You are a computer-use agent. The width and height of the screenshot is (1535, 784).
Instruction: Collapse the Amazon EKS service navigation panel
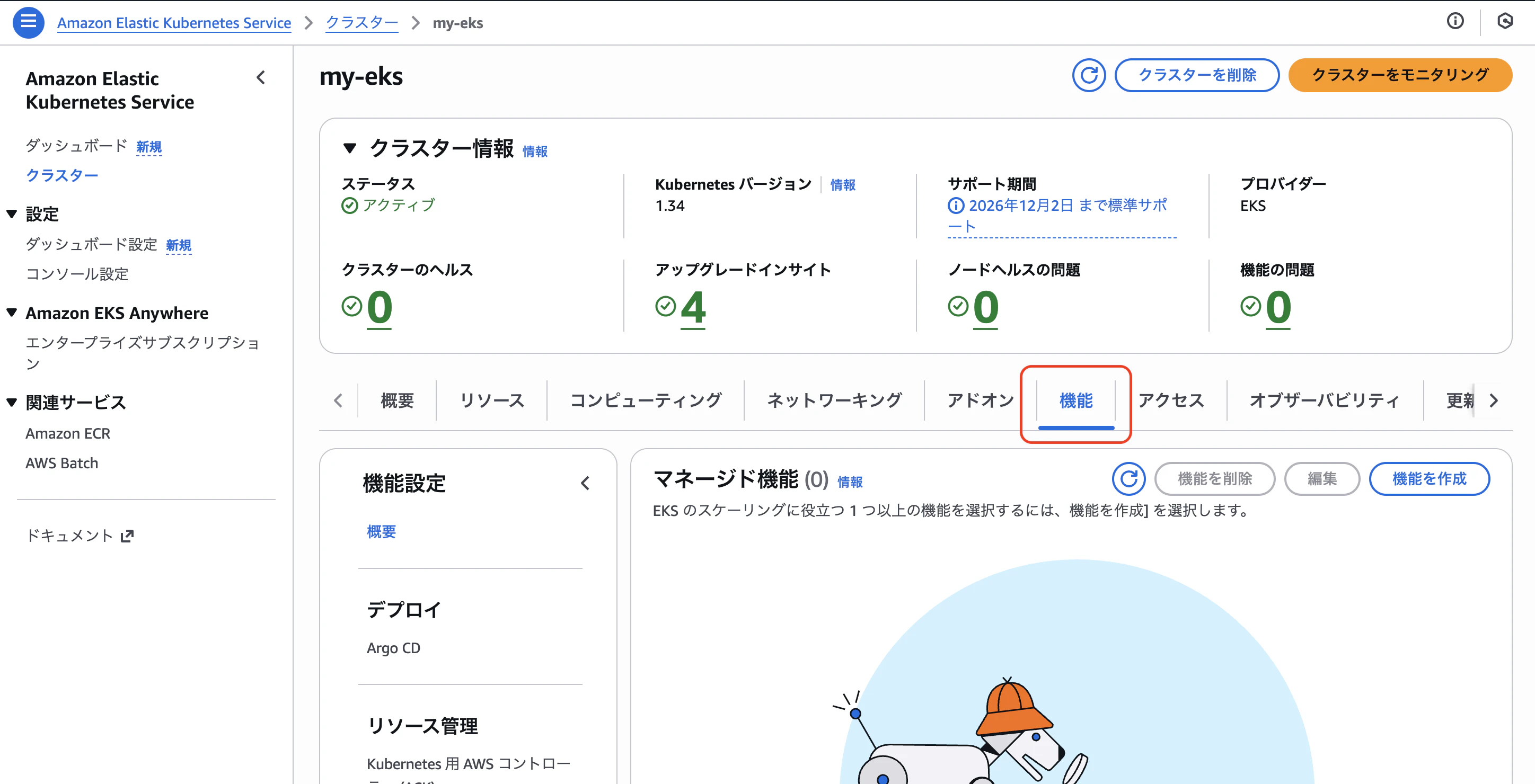[260, 77]
